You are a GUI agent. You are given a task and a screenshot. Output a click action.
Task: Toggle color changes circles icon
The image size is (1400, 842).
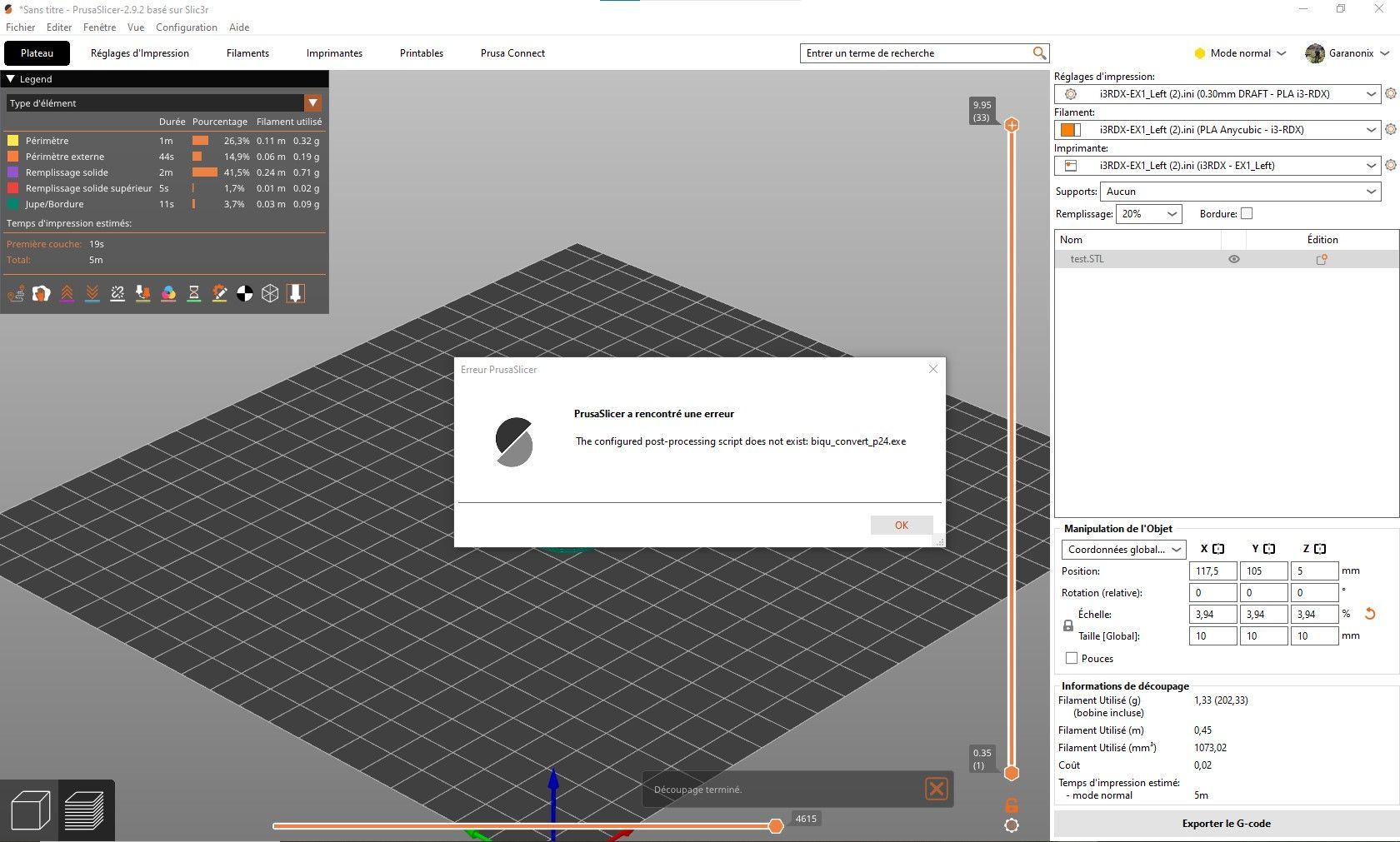point(168,293)
